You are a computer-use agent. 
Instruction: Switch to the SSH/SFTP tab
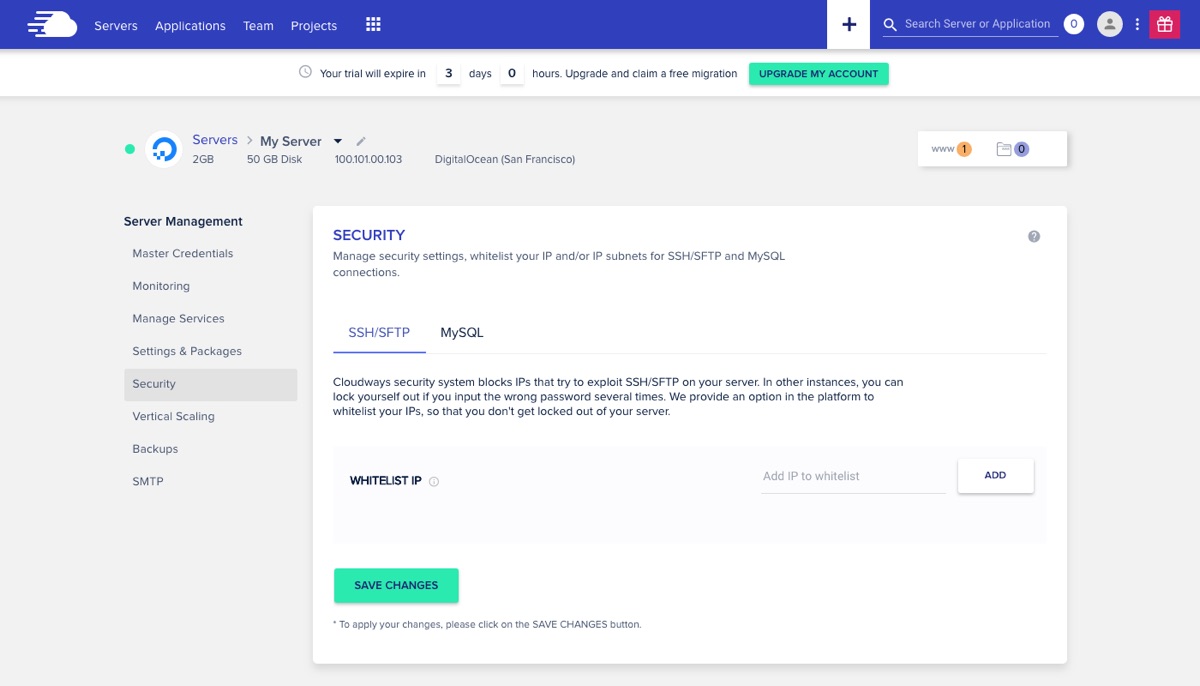[x=379, y=333]
